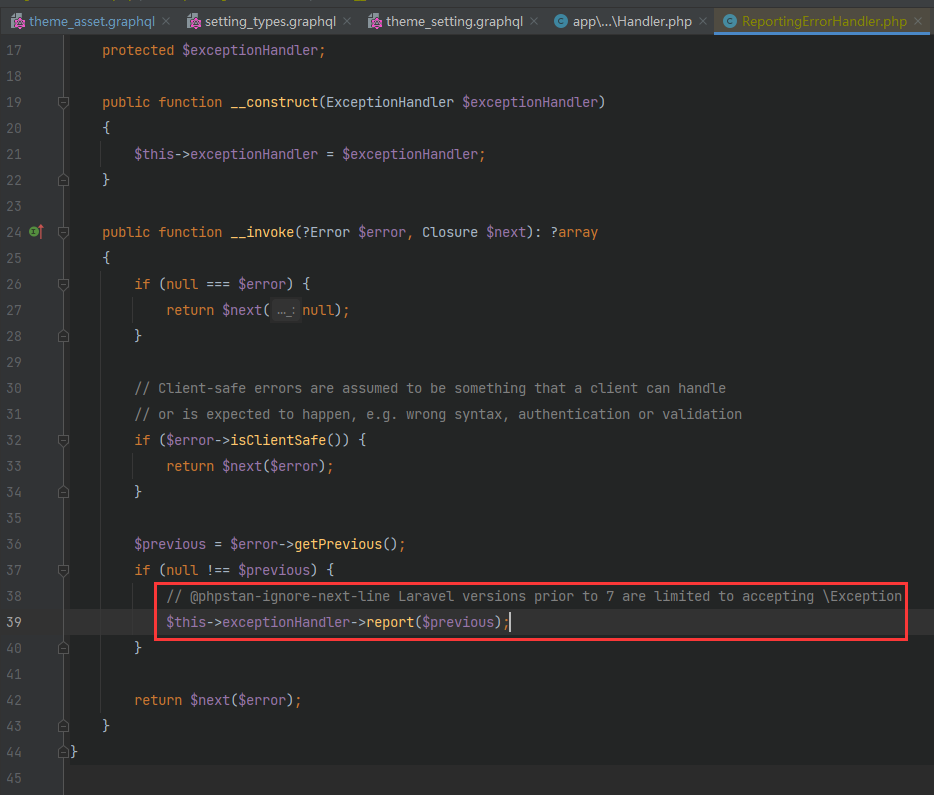Image resolution: width=934 pixels, height=795 pixels.
Task: Click the implements-method gutter icon on line 24
Action: (x=35, y=232)
